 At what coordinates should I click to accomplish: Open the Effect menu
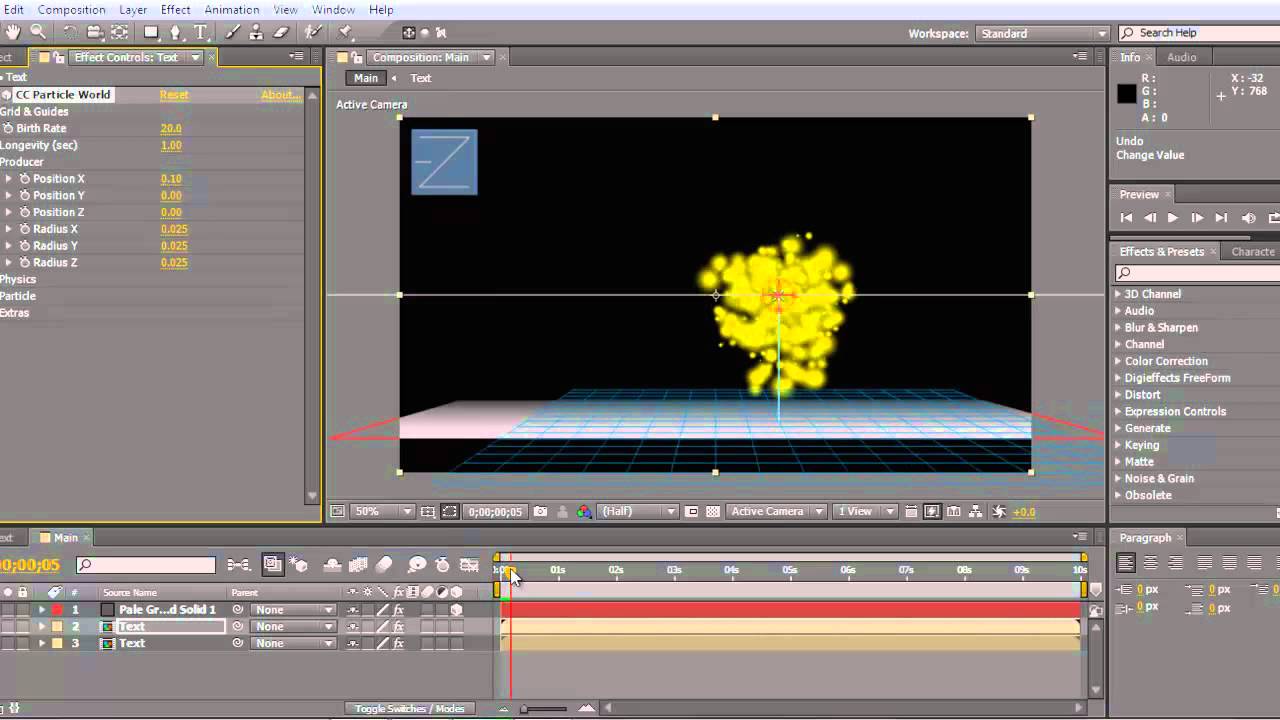coord(175,10)
